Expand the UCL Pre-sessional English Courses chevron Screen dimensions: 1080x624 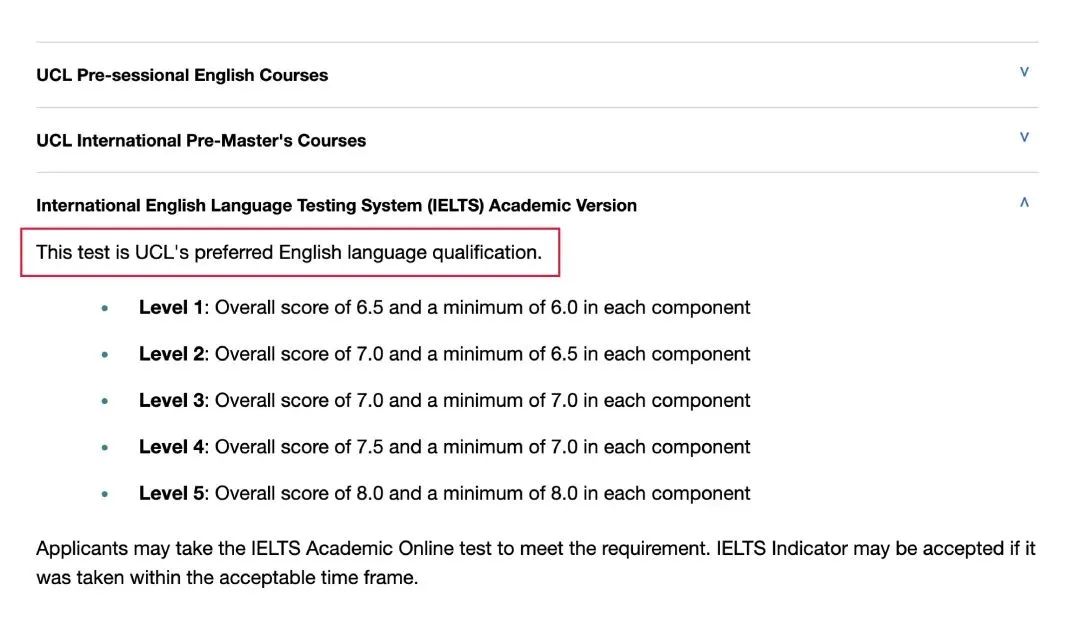click(1024, 72)
